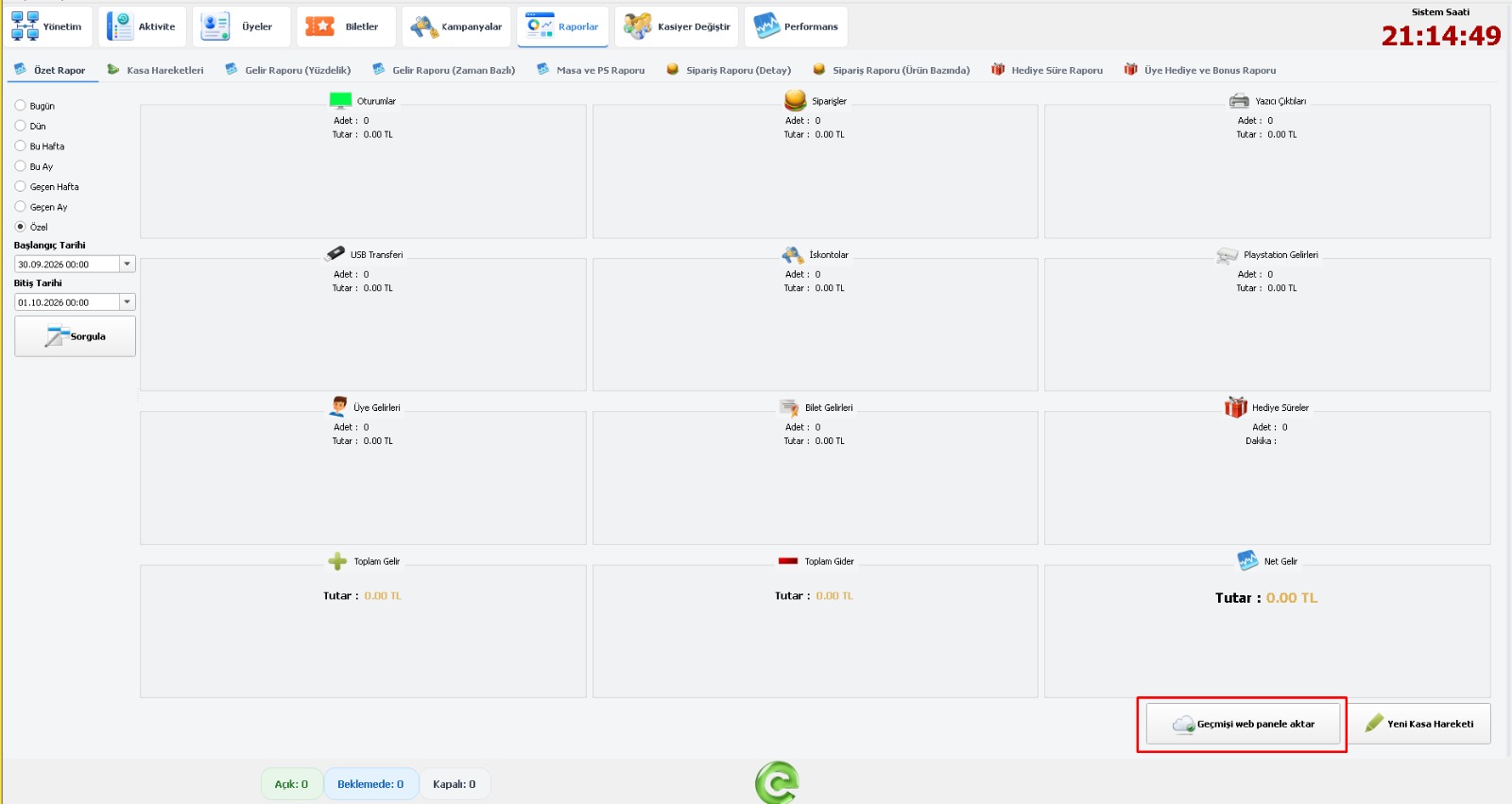Choose the Geçen Ay radio option
This screenshot has height=804, width=1512.
coord(20,207)
